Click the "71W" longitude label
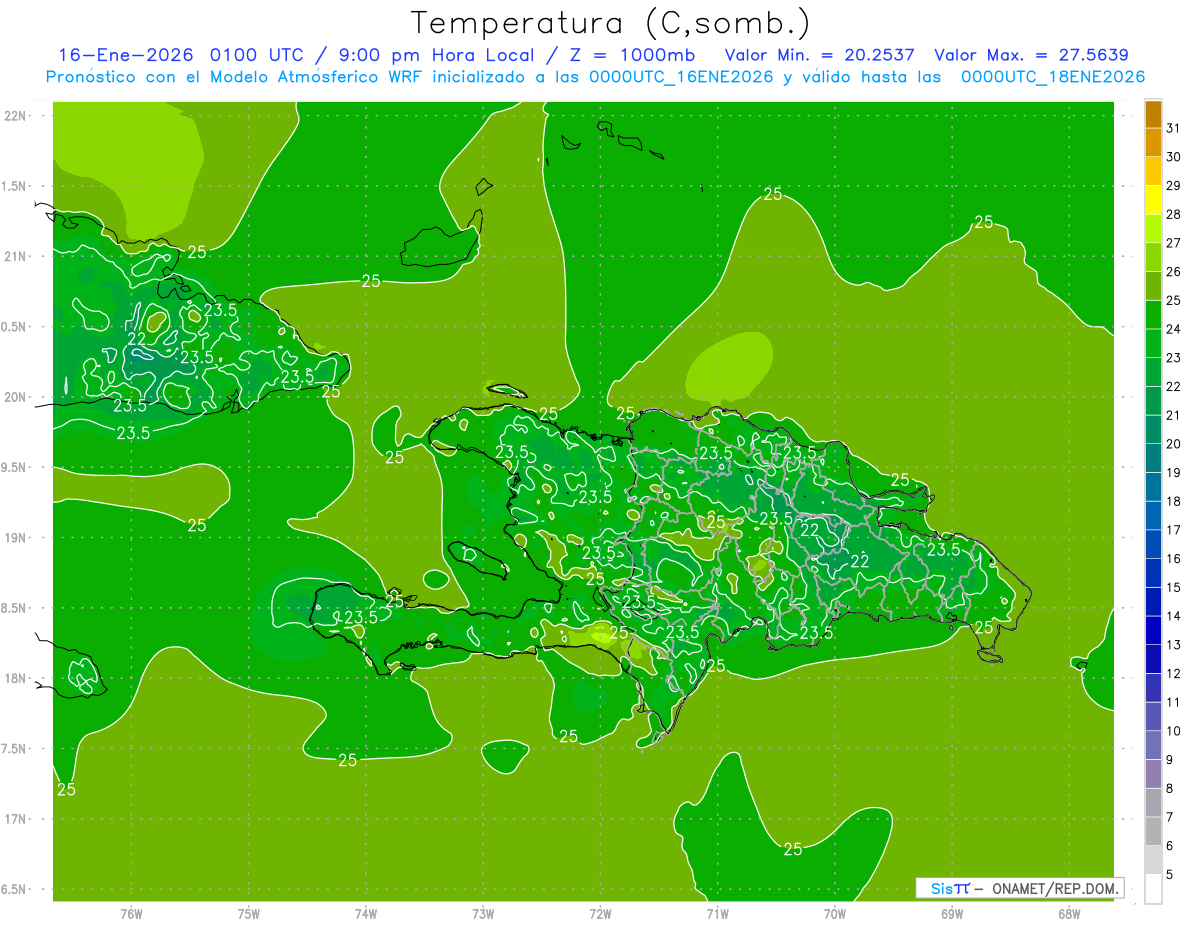This screenshot has width=1200, height=927. pos(717,913)
